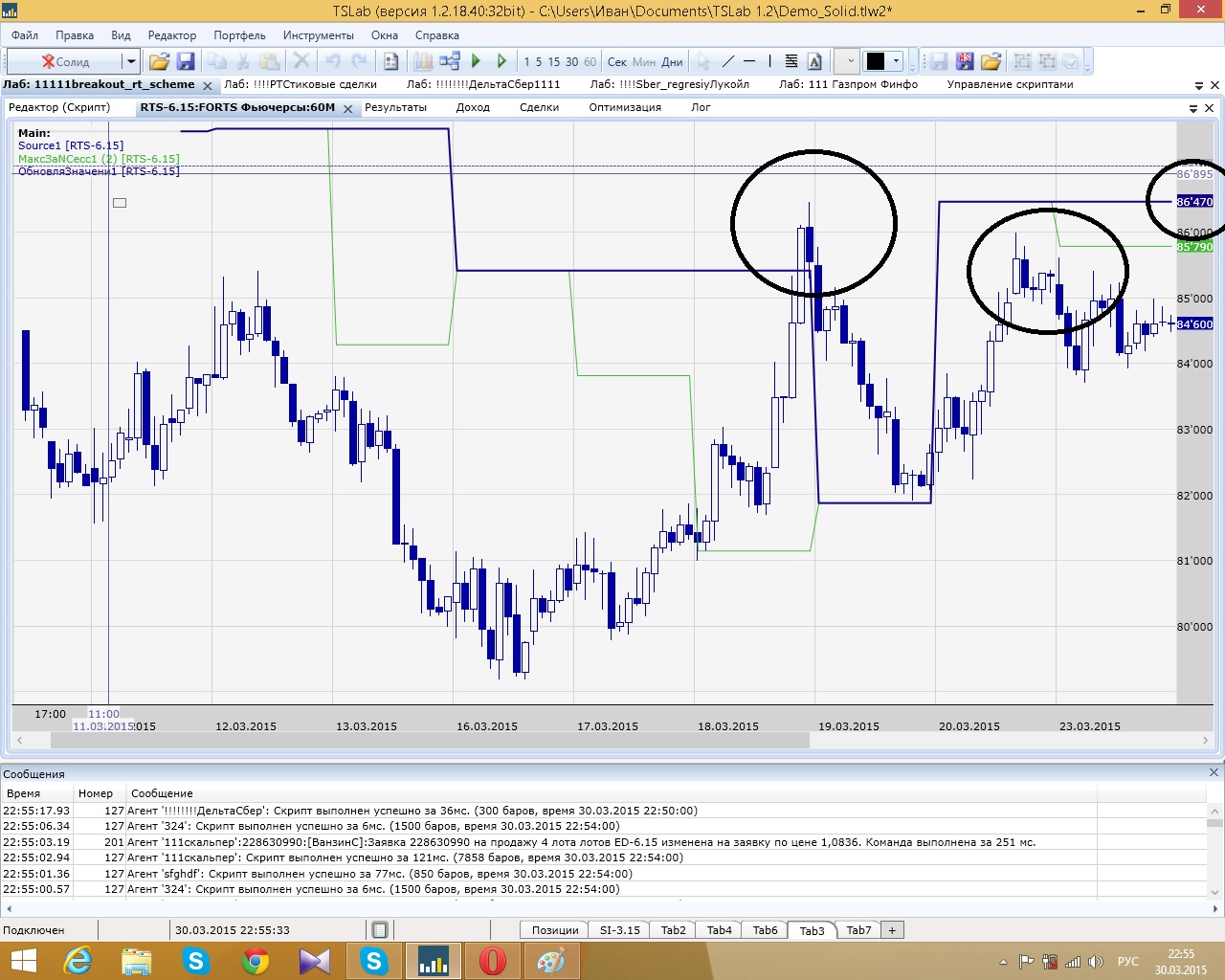The height and width of the screenshot is (980, 1225).
Task: Open the inner chart tabs list dropdown
Action: (x=1193, y=108)
